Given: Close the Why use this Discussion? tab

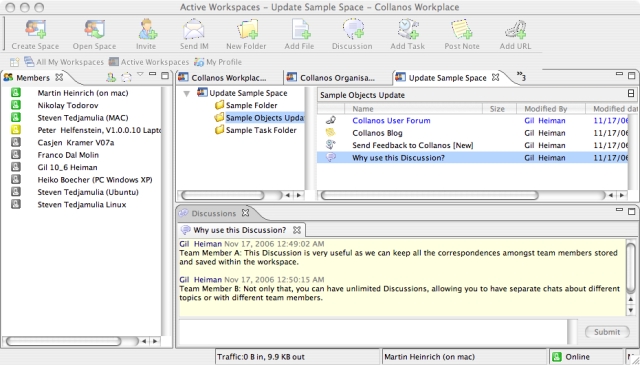Looking at the screenshot, I should coord(297,230).
